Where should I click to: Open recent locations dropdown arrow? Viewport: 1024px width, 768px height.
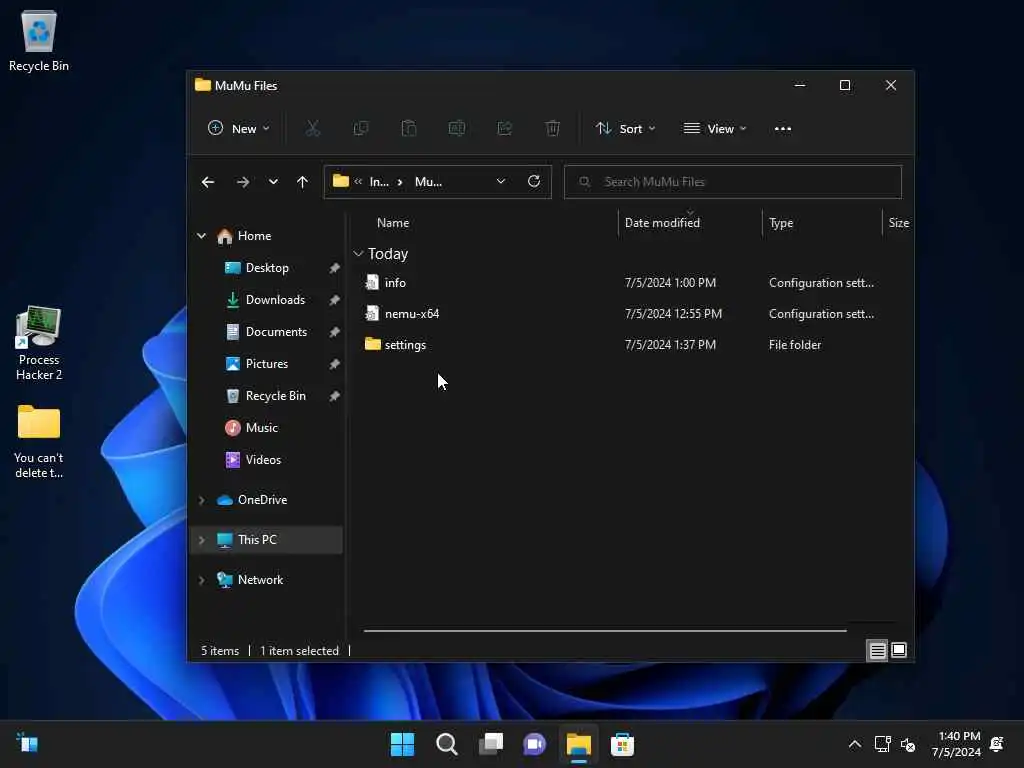(273, 182)
